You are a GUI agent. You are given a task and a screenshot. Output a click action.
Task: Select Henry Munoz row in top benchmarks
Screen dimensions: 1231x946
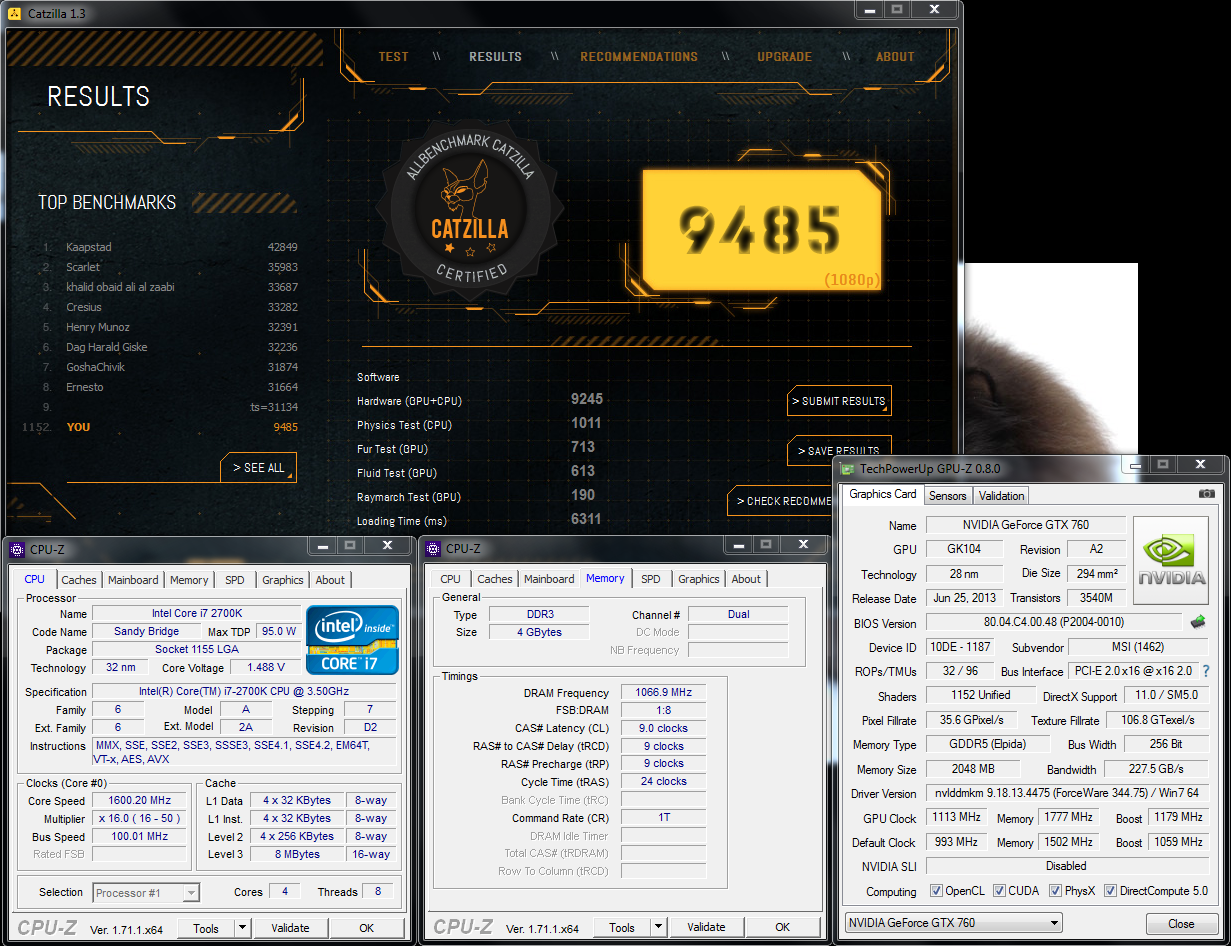tap(170, 327)
